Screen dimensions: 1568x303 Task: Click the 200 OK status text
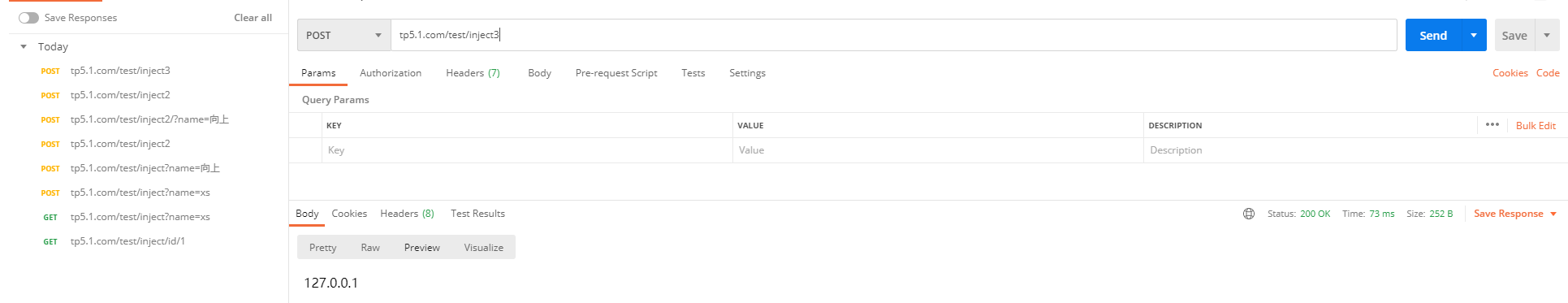click(1315, 214)
